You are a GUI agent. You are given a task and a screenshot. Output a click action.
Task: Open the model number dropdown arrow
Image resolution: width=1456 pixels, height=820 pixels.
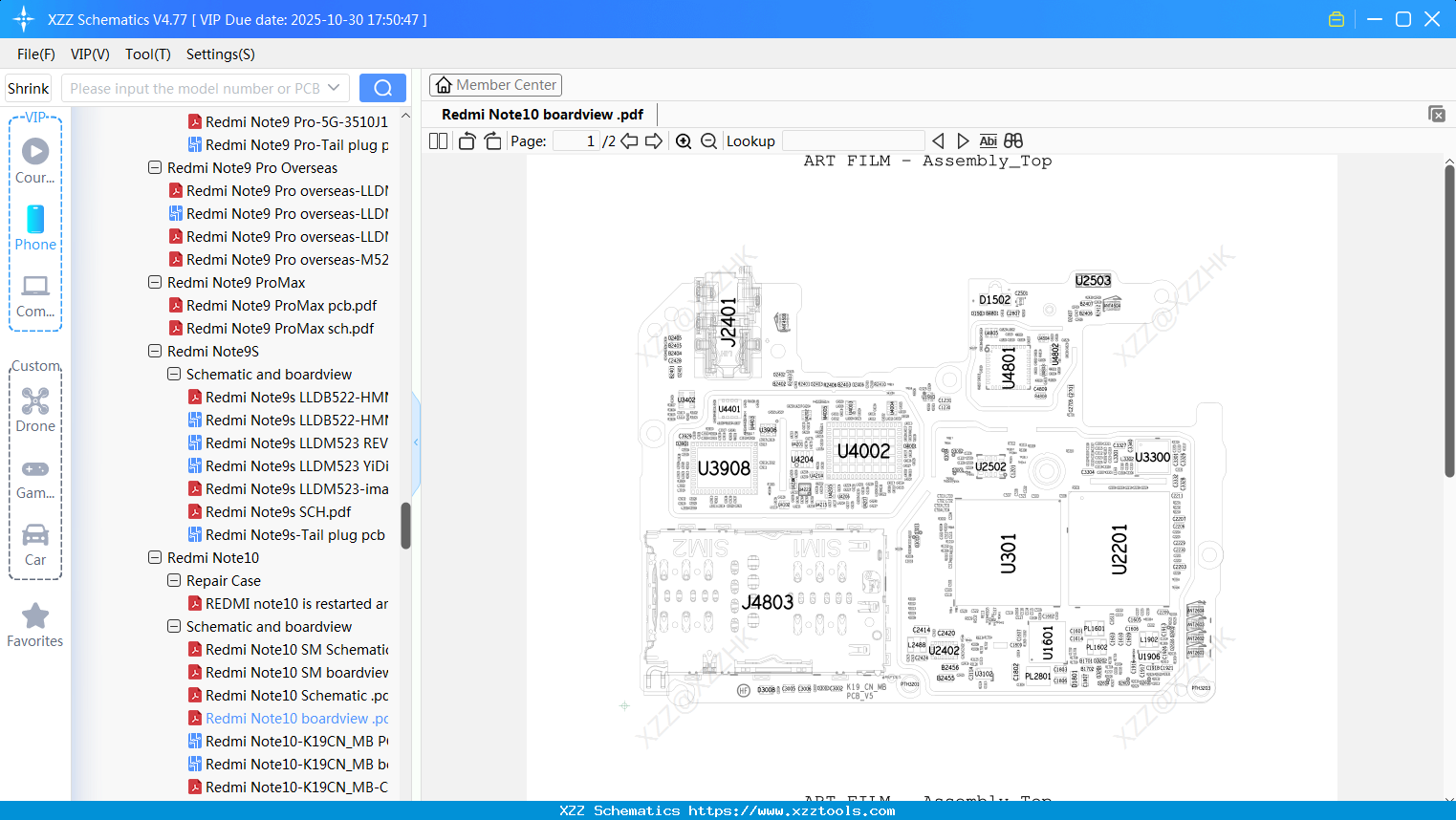[x=332, y=87]
